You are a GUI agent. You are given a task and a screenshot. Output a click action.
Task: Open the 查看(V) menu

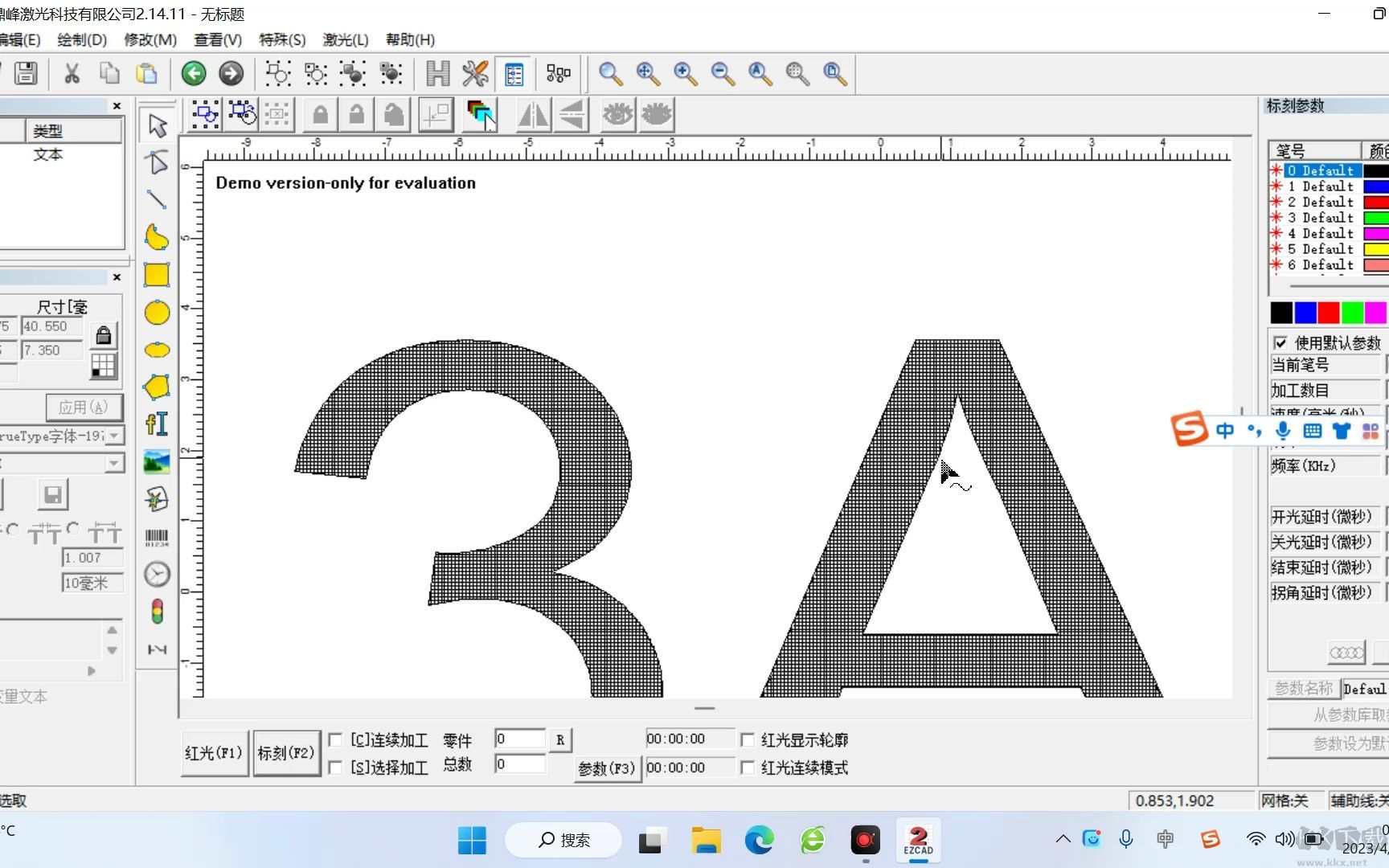click(216, 39)
